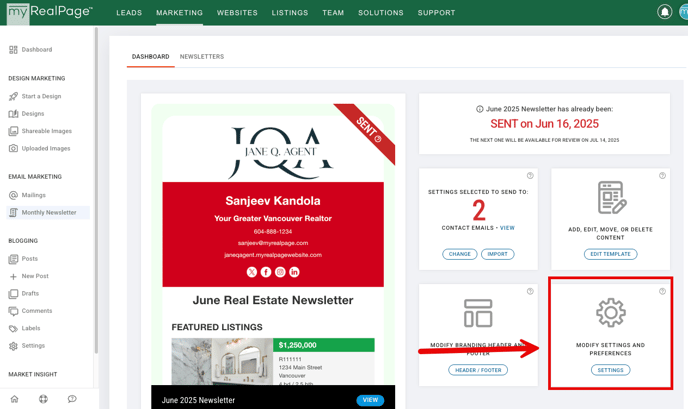Click the Start a Design rocket icon
688x409 pixels.
13,96
